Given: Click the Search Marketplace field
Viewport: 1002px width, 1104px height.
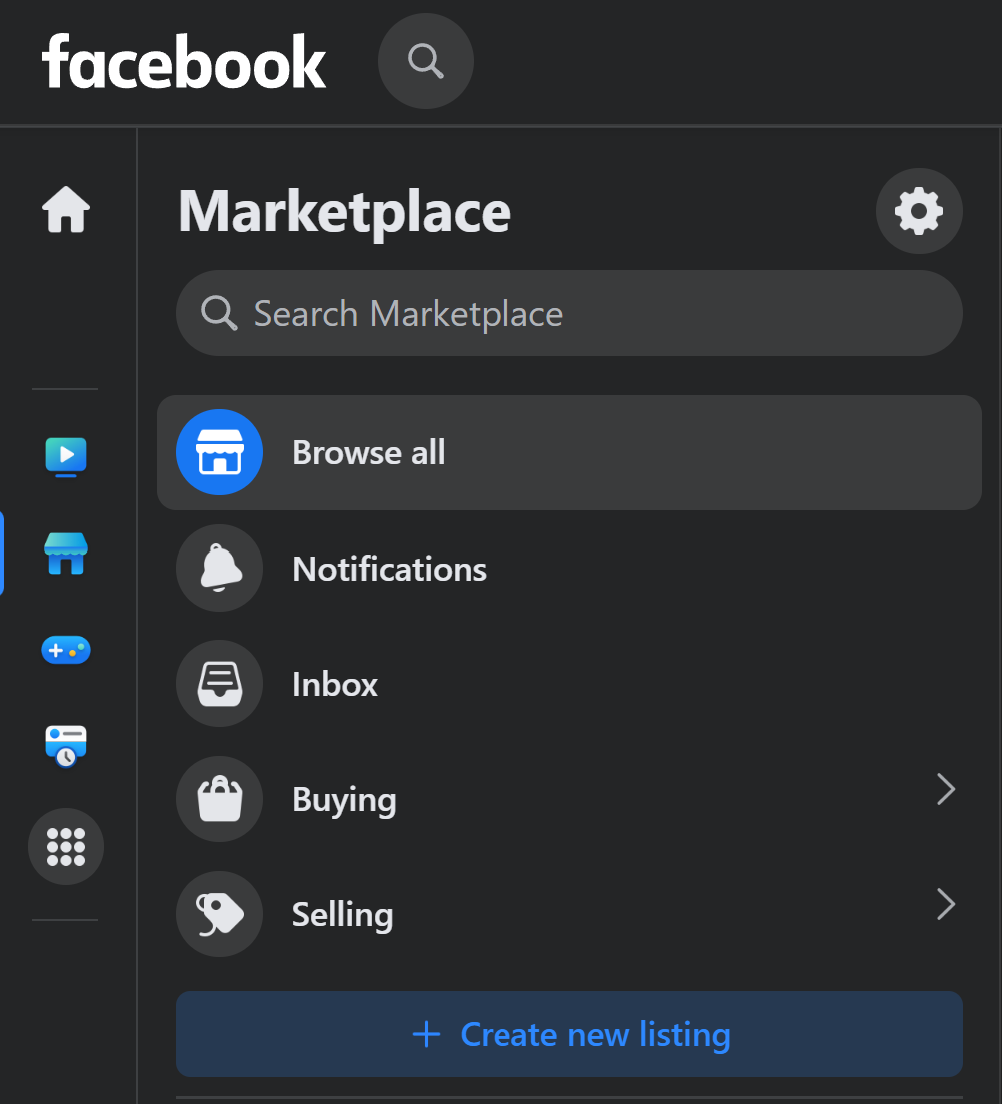Looking at the screenshot, I should pos(569,313).
